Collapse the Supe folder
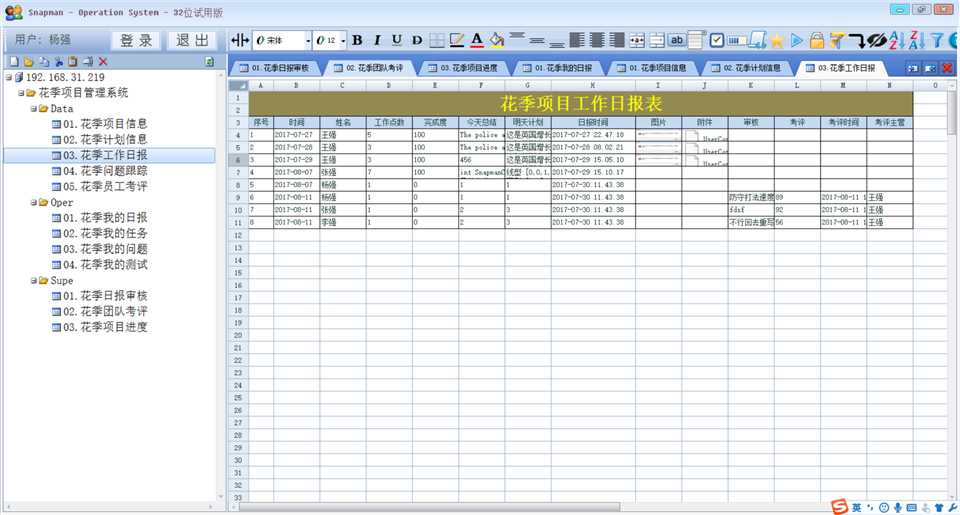 point(34,280)
